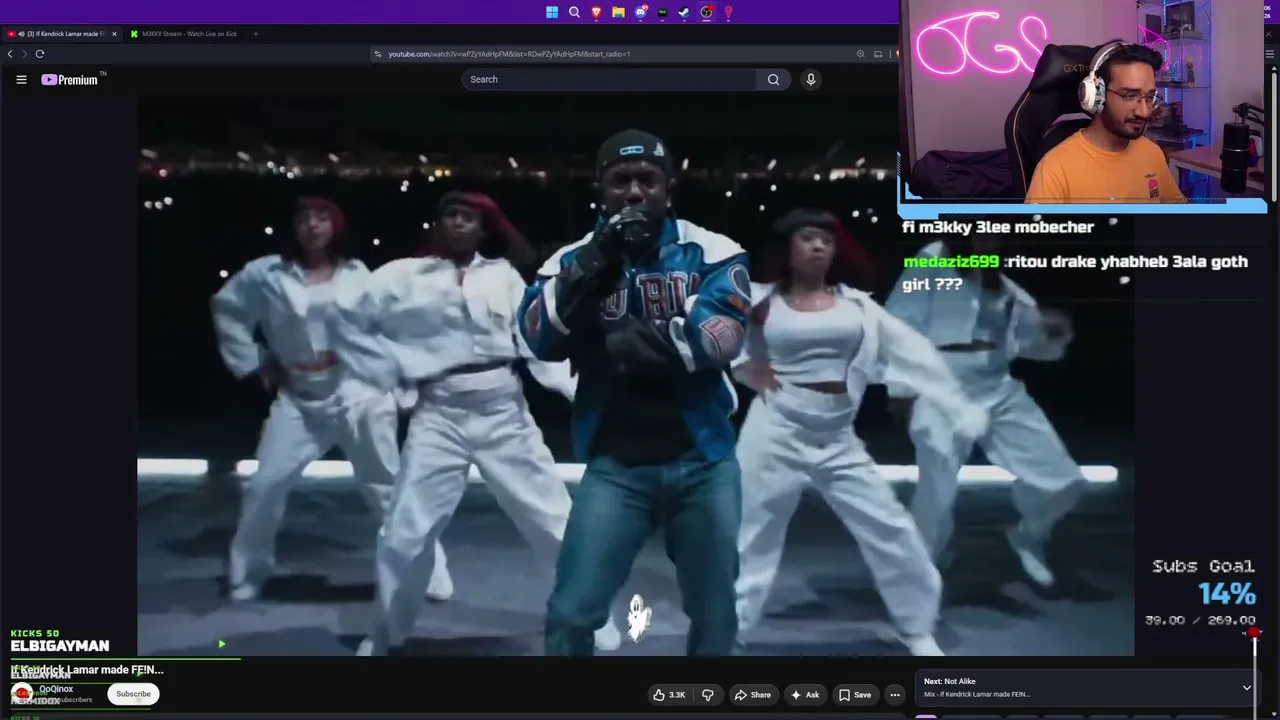Open the Ask AI button
This screenshot has height=720, width=1280.
pos(805,695)
